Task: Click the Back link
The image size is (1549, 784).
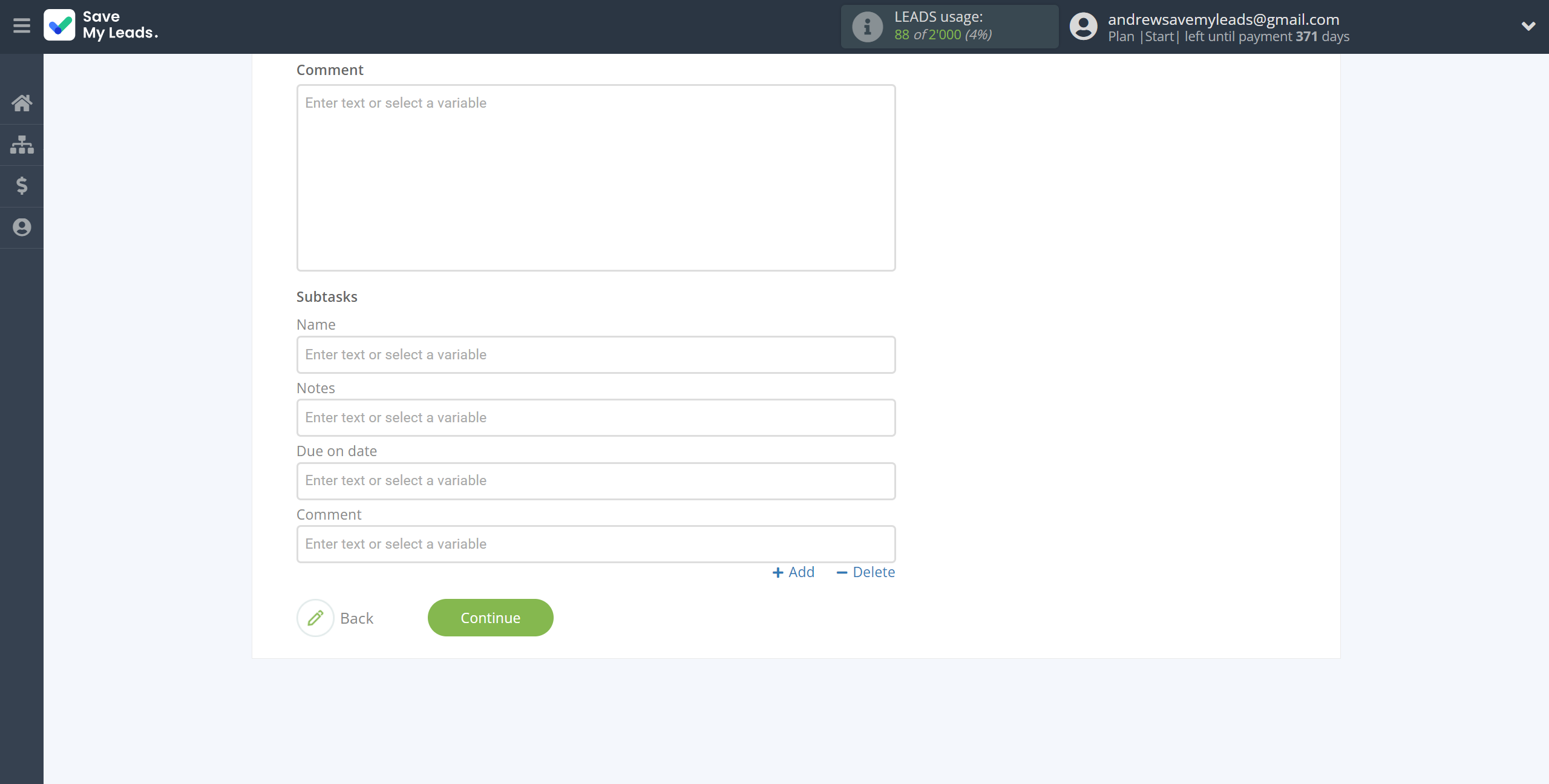Action: coord(356,618)
